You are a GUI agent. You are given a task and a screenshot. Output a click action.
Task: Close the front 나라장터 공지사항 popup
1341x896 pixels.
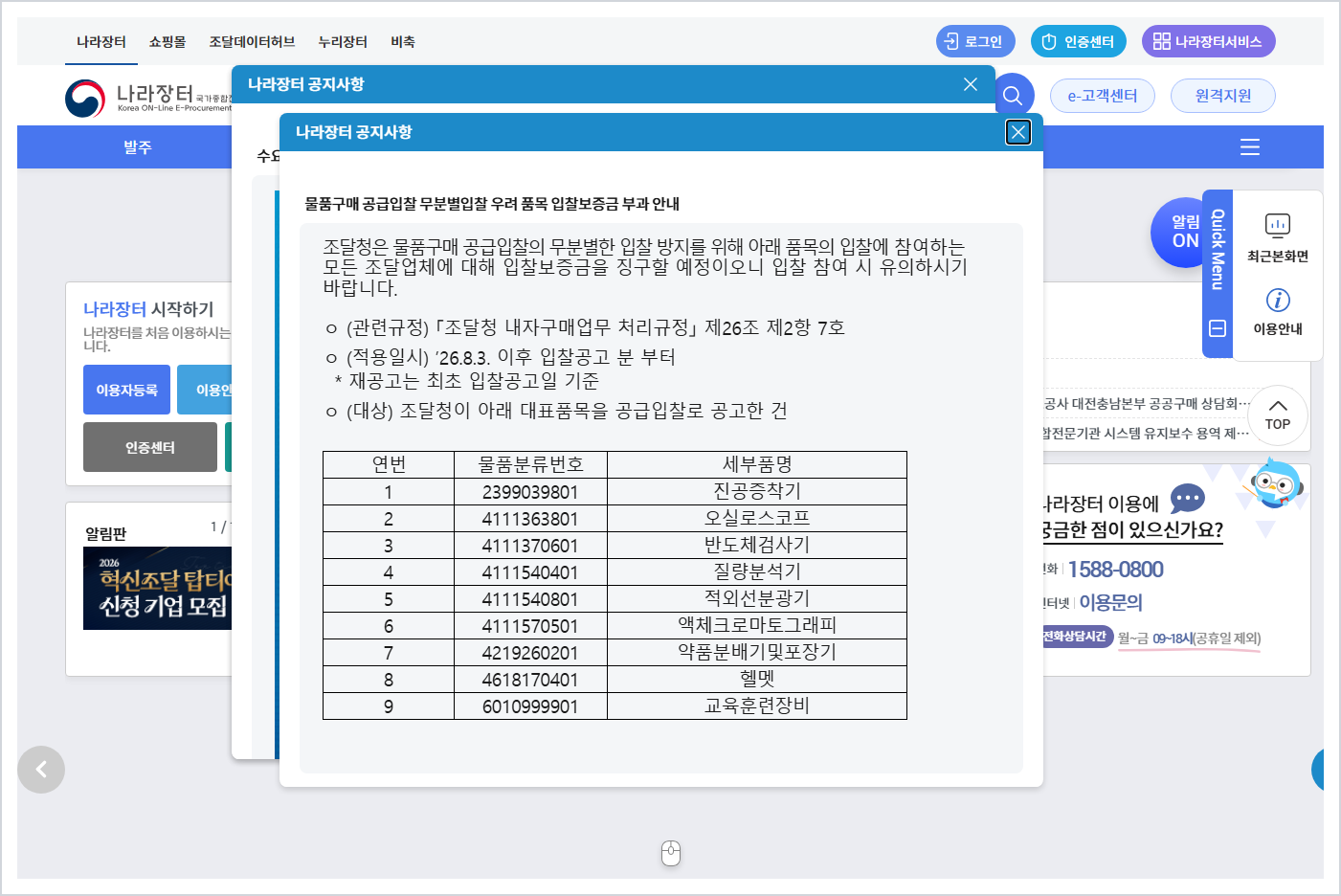pos(1018,132)
